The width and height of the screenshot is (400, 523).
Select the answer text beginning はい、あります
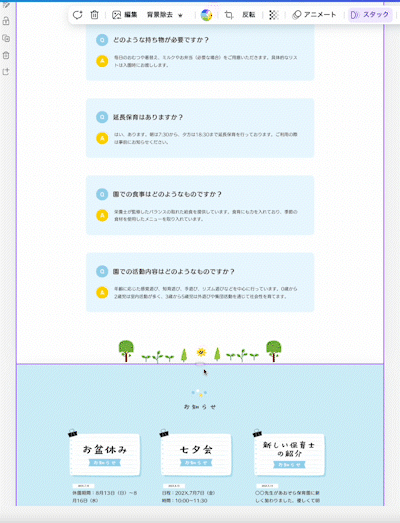pos(206,138)
